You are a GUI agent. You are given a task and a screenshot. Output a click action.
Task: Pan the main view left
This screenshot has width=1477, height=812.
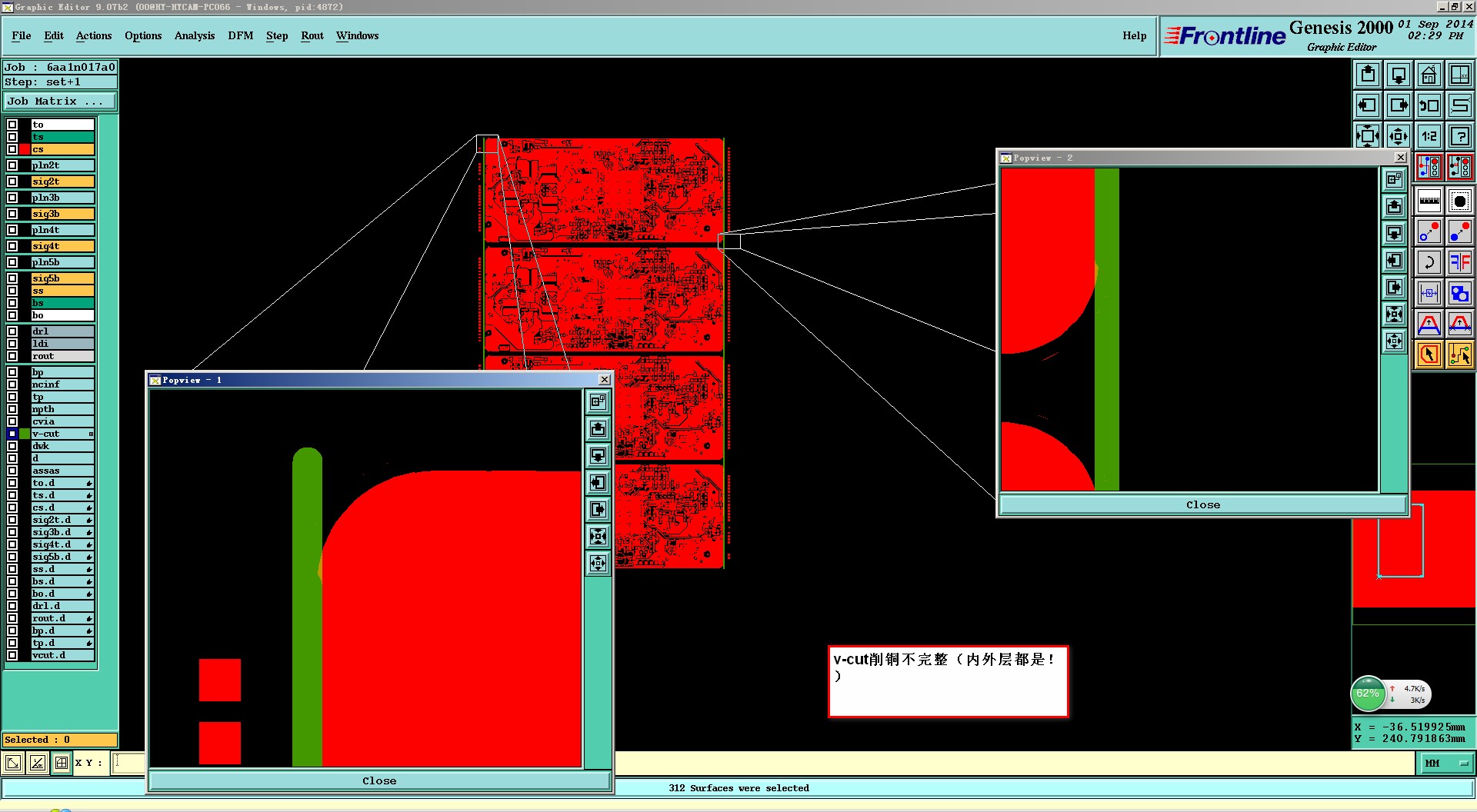tap(1368, 105)
